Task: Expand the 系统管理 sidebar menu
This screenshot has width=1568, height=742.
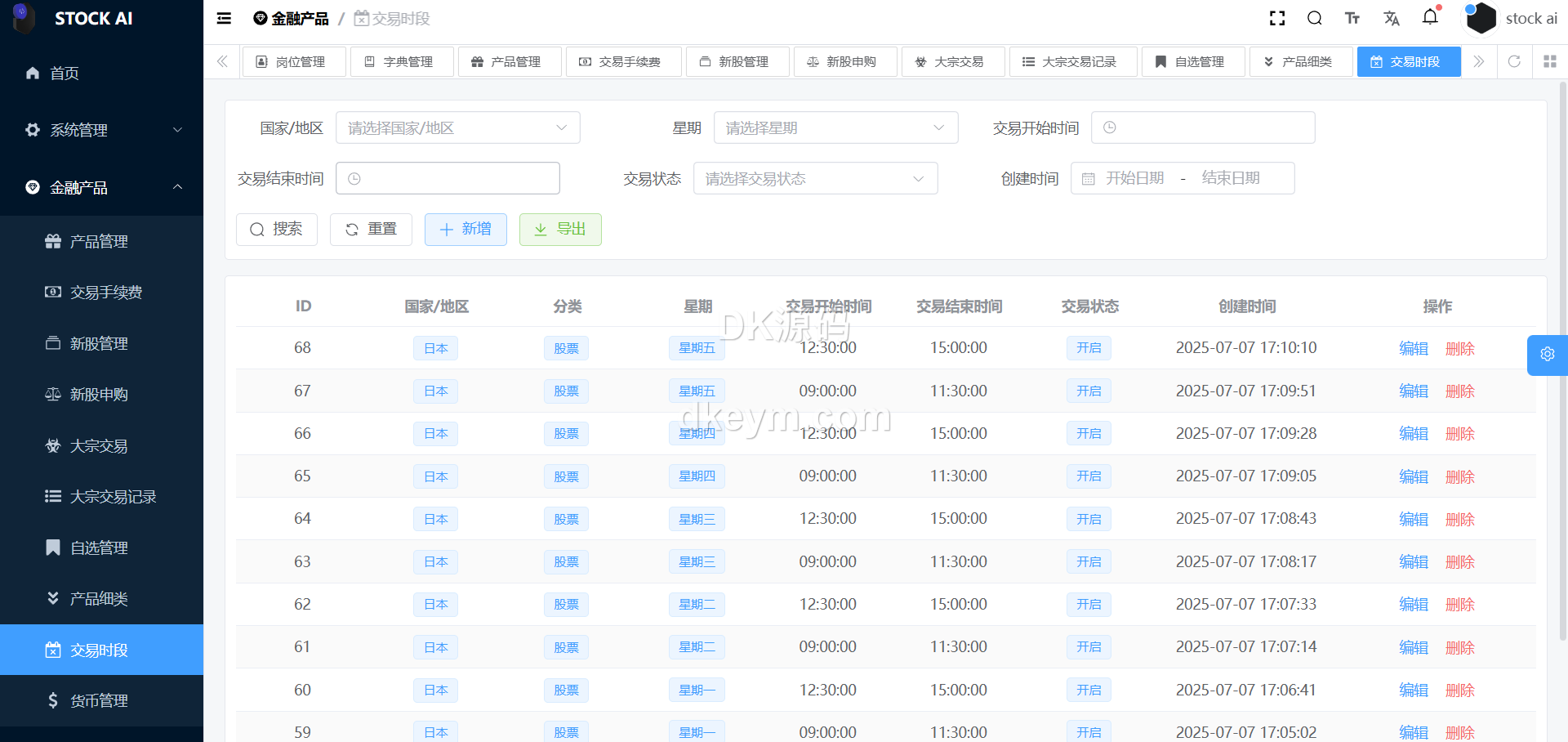Action: pyautogui.click(x=101, y=130)
